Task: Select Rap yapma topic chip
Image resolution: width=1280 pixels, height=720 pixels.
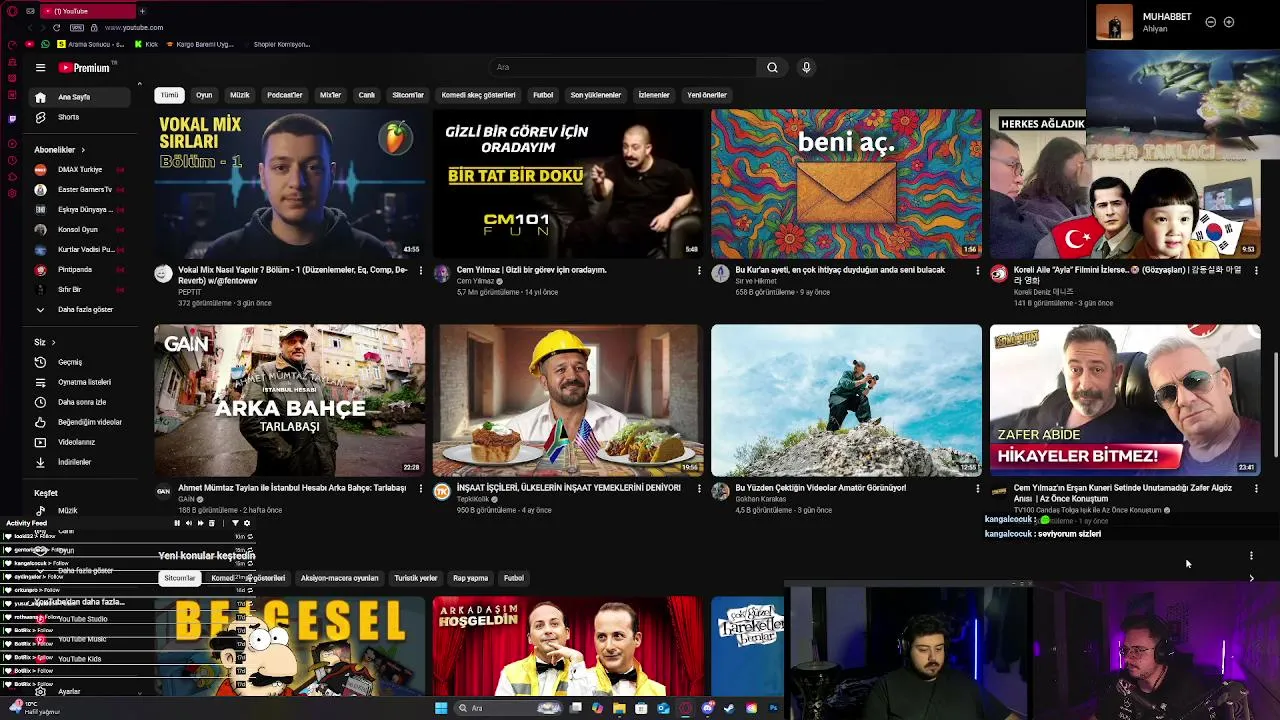Action: [x=470, y=578]
